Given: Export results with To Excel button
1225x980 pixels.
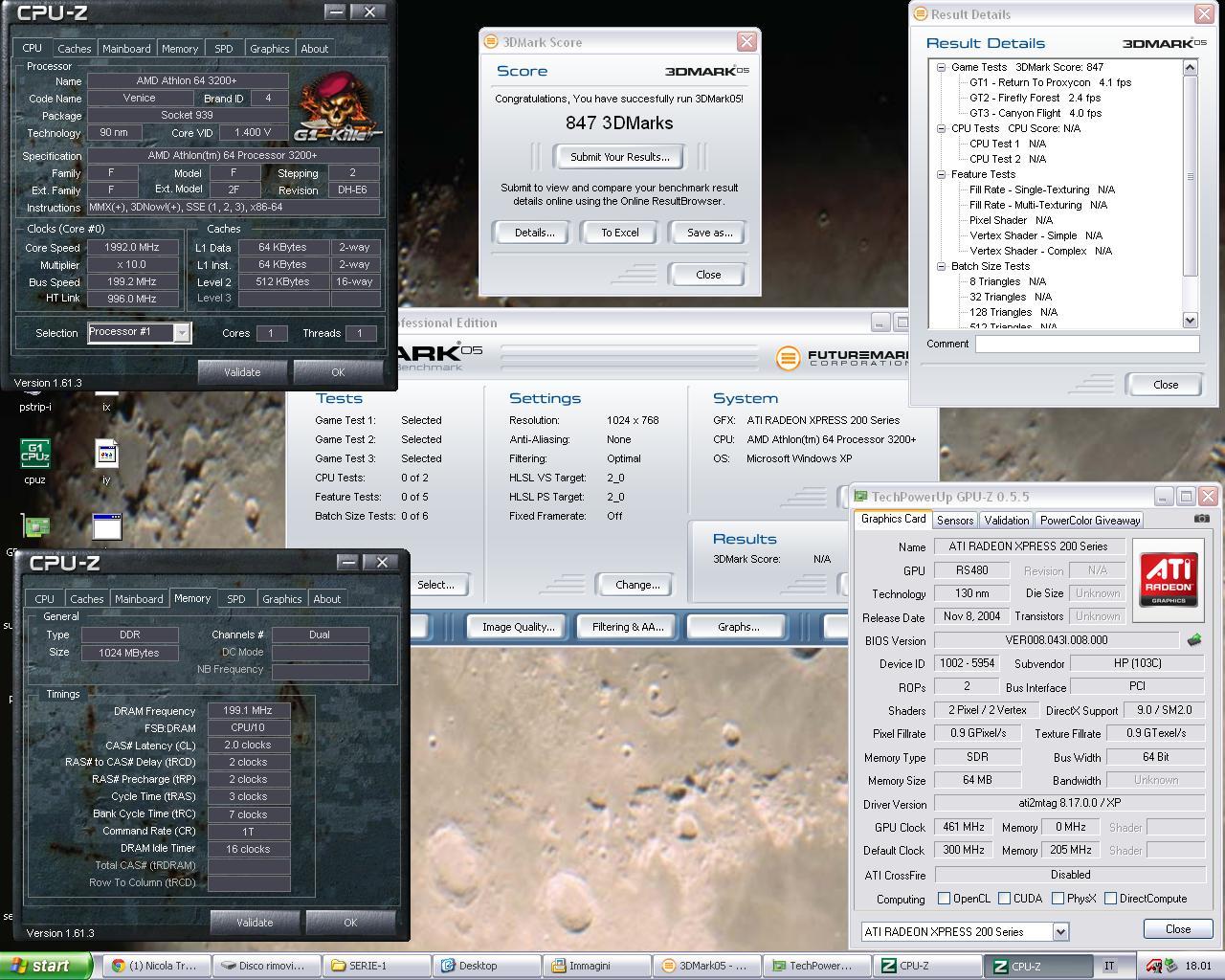Looking at the screenshot, I should (x=619, y=233).
